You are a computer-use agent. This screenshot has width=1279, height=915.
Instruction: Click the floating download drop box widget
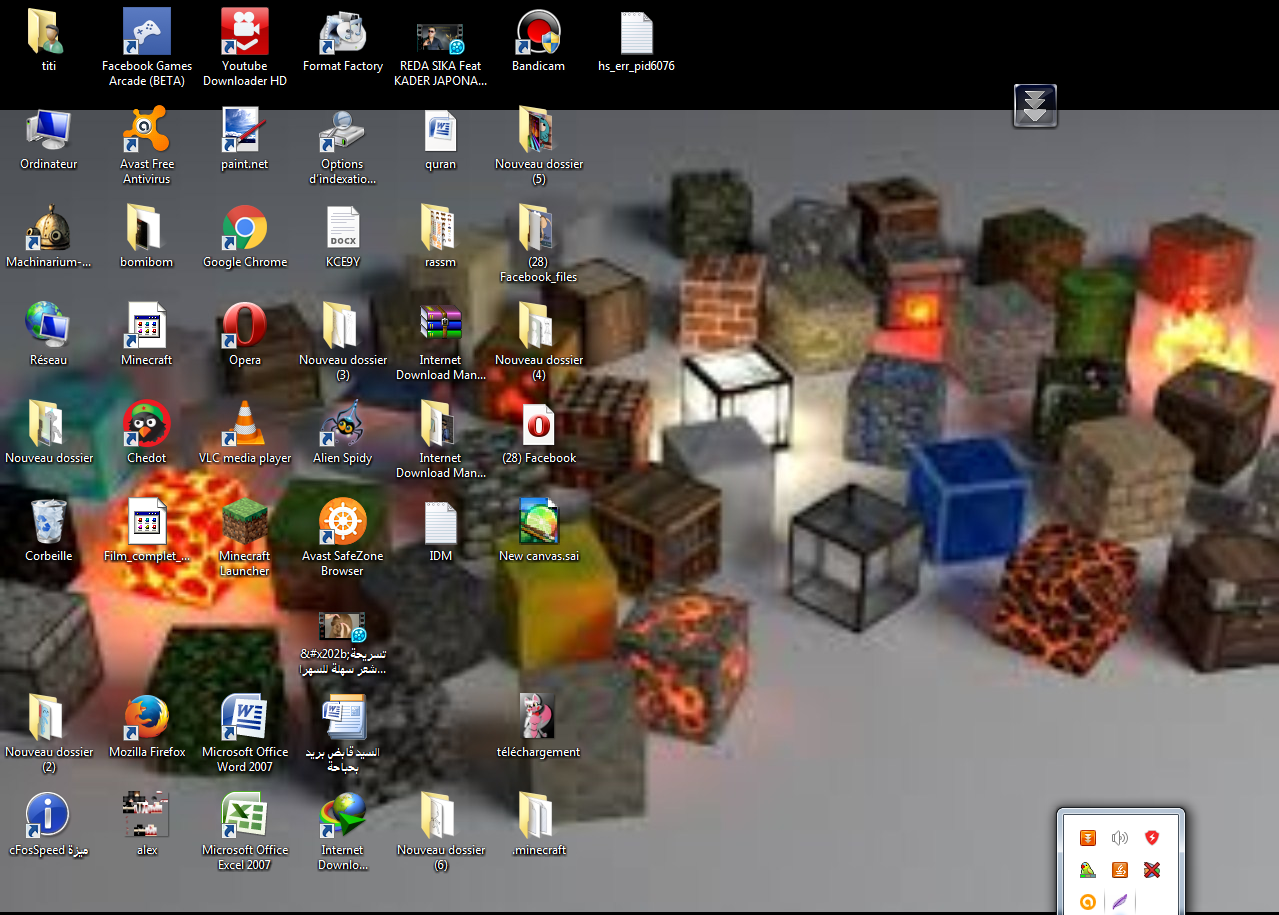point(1035,105)
